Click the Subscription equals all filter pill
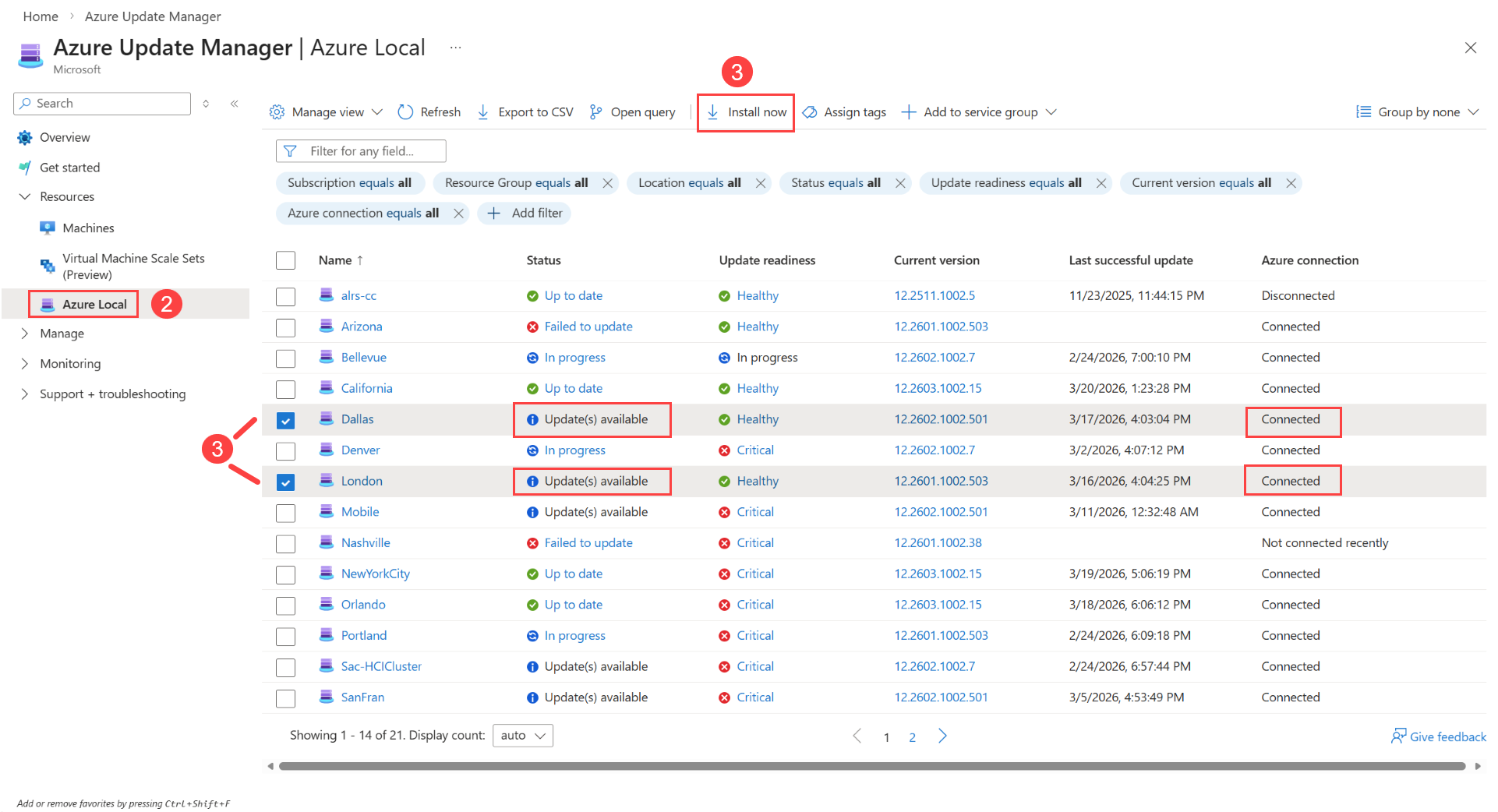Viewport: 1498px width, 812px height. [x=349, y=183]
